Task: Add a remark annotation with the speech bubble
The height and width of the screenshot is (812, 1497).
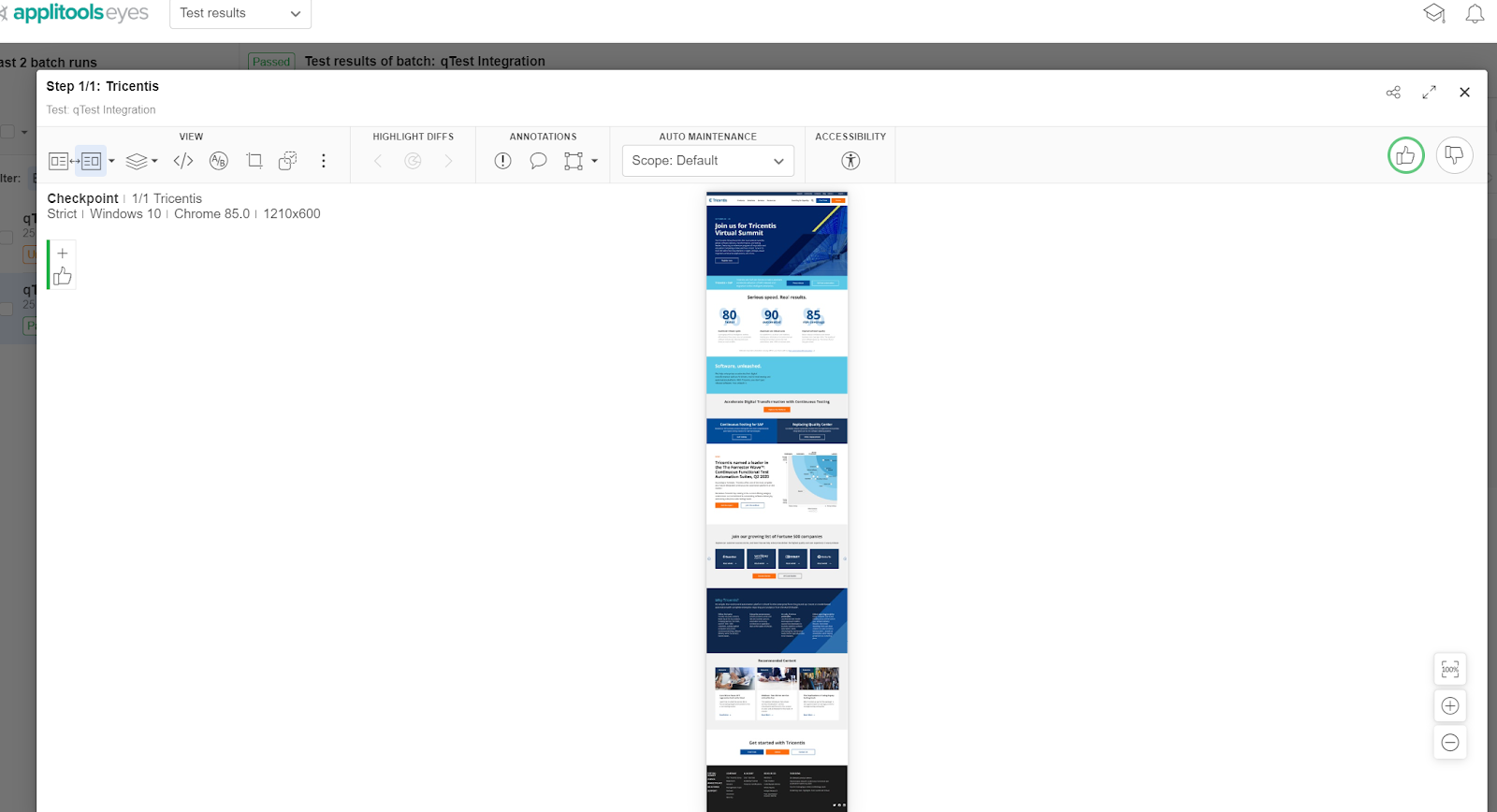Action: tap(538, 161)
